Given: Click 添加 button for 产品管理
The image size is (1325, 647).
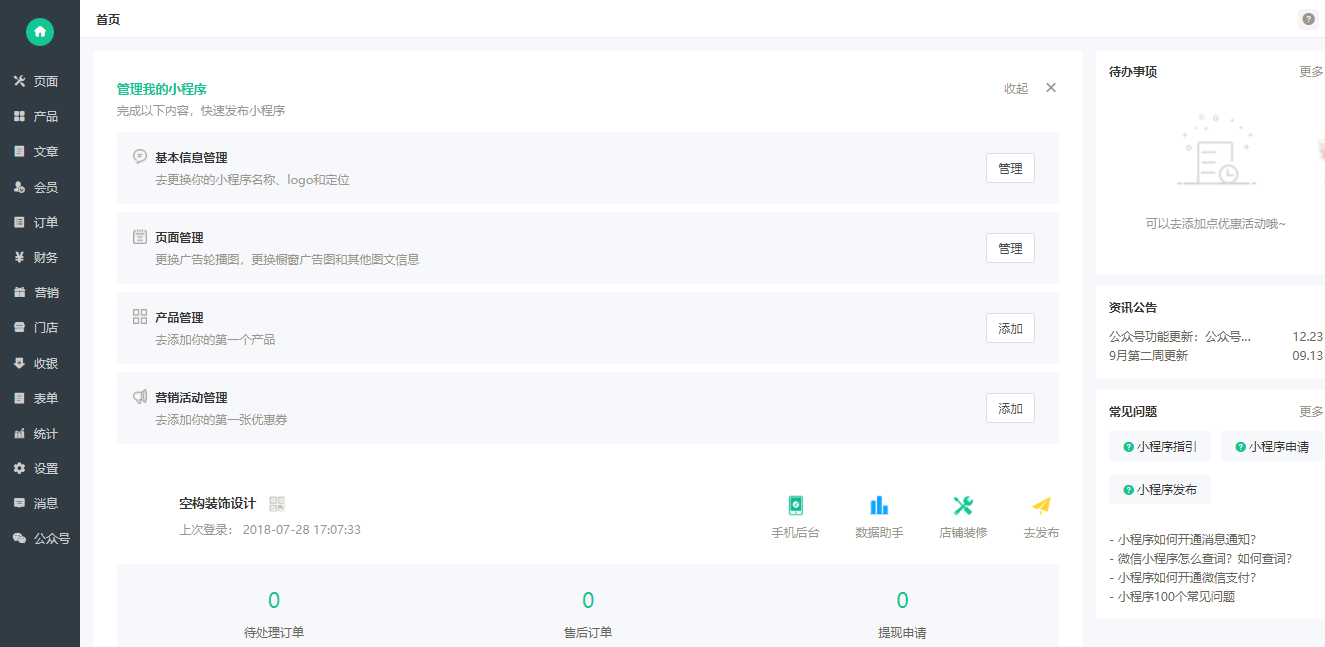Looking at the screenshot, I should 1010,328.
